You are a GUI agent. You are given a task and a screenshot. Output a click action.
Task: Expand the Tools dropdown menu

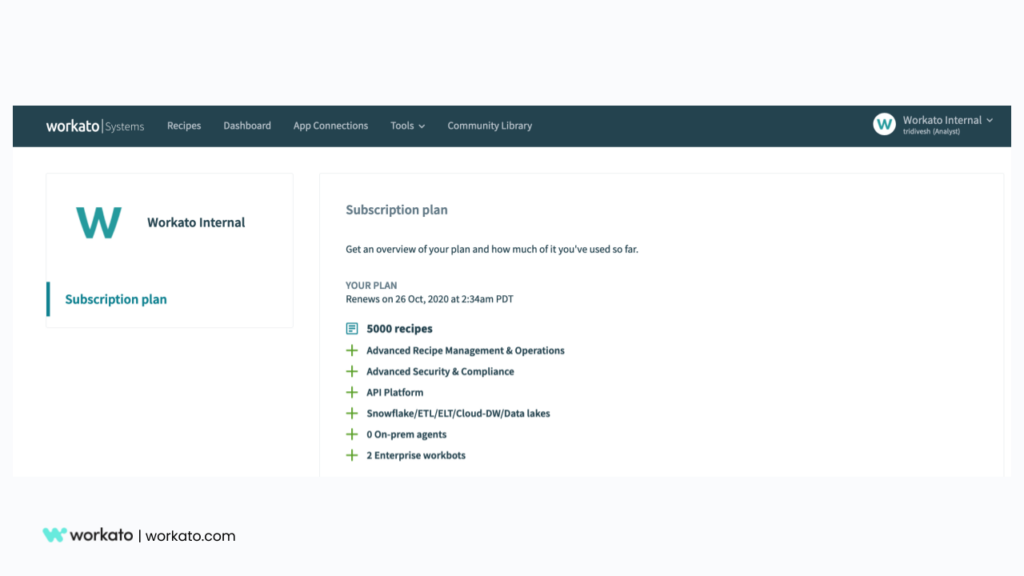[x=408, y=125]
